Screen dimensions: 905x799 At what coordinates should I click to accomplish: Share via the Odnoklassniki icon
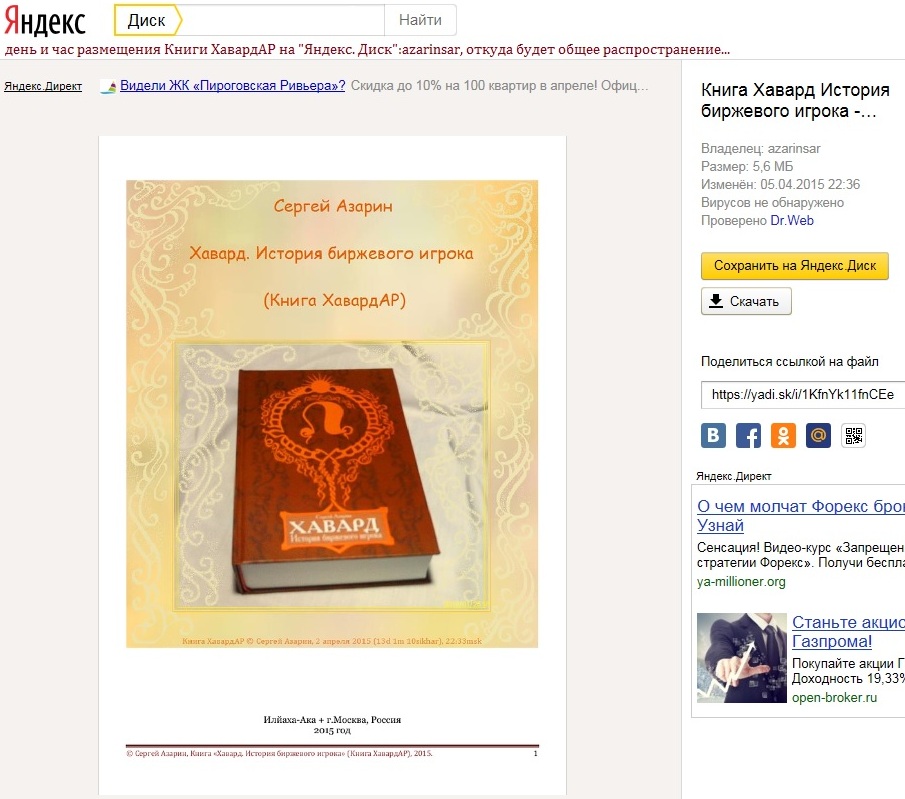(x=783, y=435)
